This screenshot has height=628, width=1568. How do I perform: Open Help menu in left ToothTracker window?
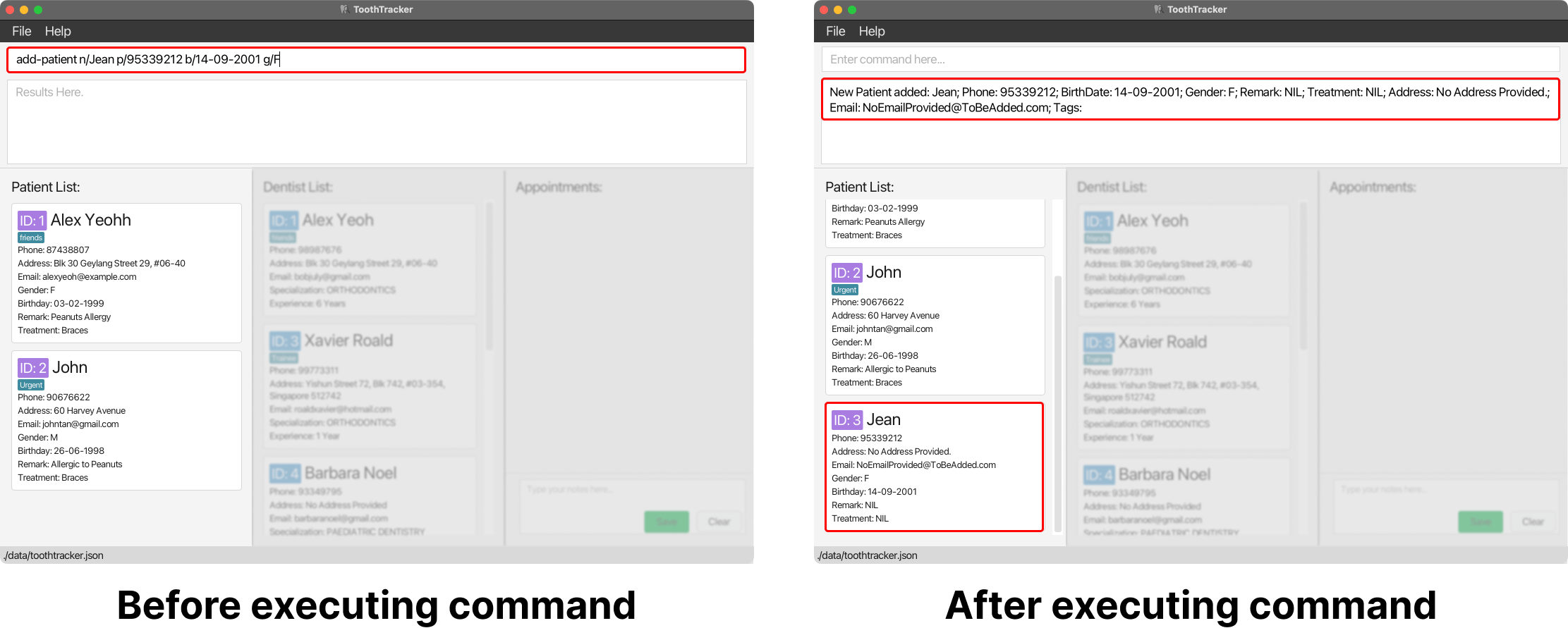(58, 31)
